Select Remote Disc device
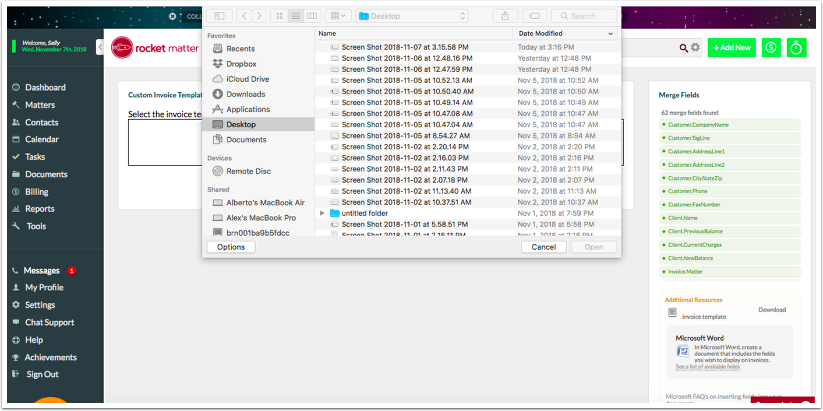The height and width of the screenshot is (411, 823). pos(248,171)
